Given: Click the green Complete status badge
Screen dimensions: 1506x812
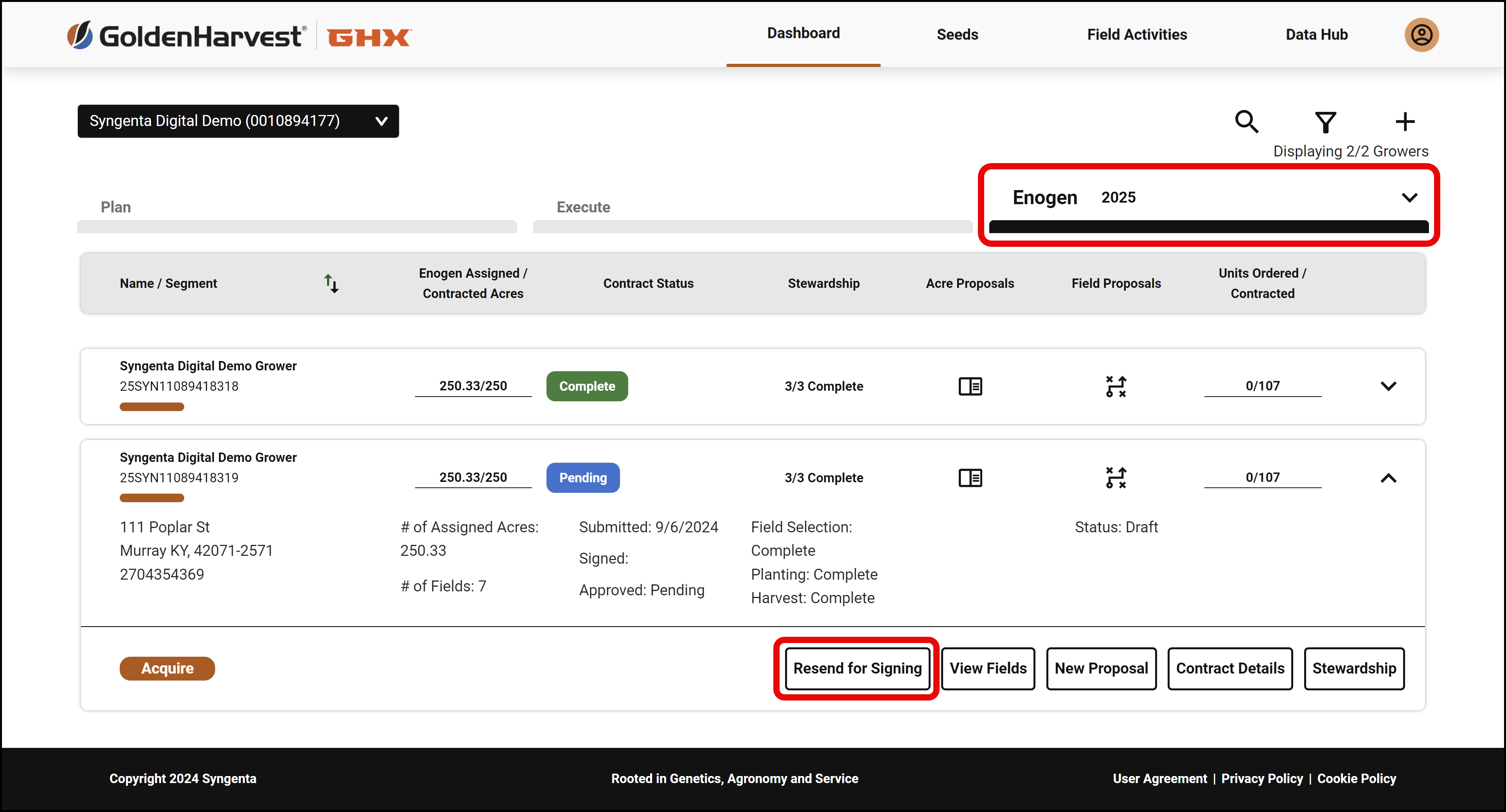Looking at the screenshot, I should [587, 386].
